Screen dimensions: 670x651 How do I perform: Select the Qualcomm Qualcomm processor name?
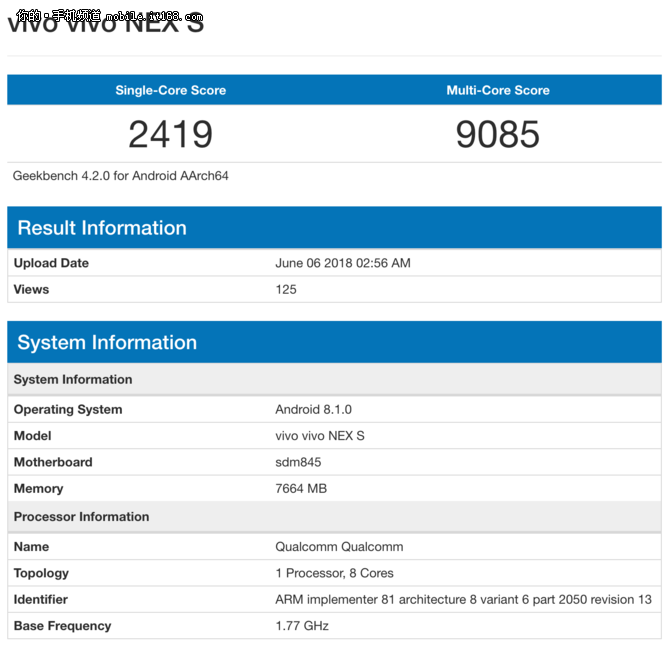pyautogui.click(x=337, y=547)
